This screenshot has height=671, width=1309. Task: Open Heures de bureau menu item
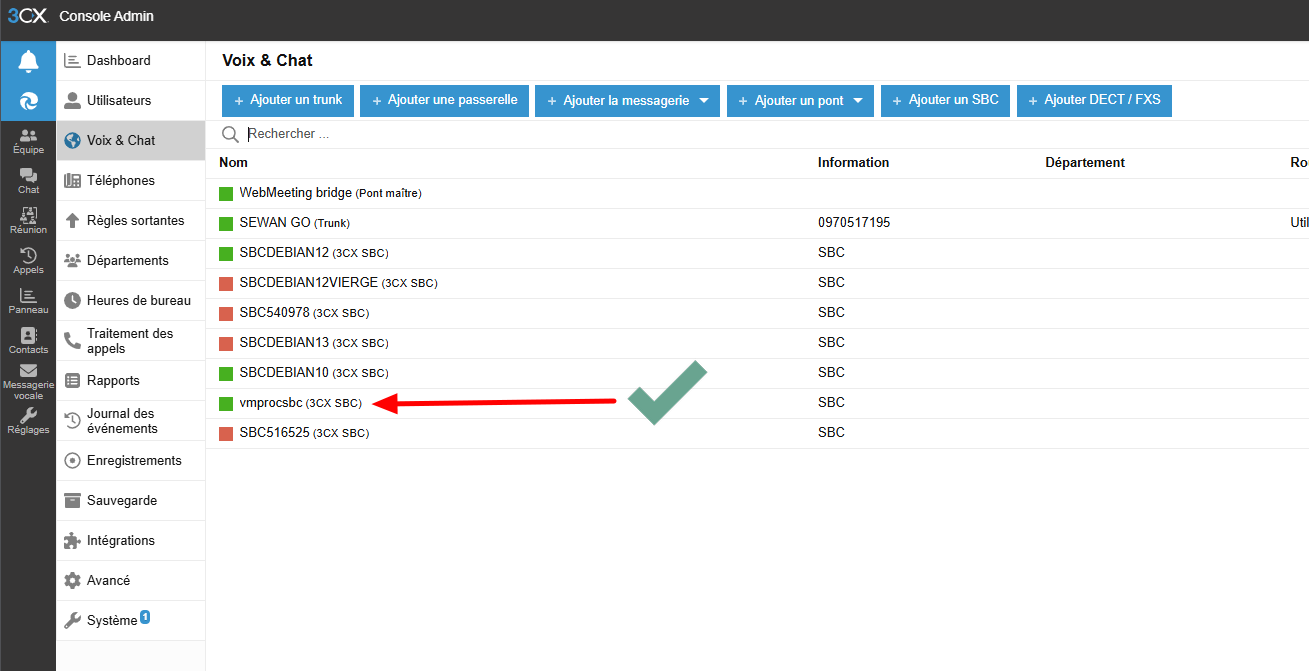pyautogui.click(x=131, y=301)
